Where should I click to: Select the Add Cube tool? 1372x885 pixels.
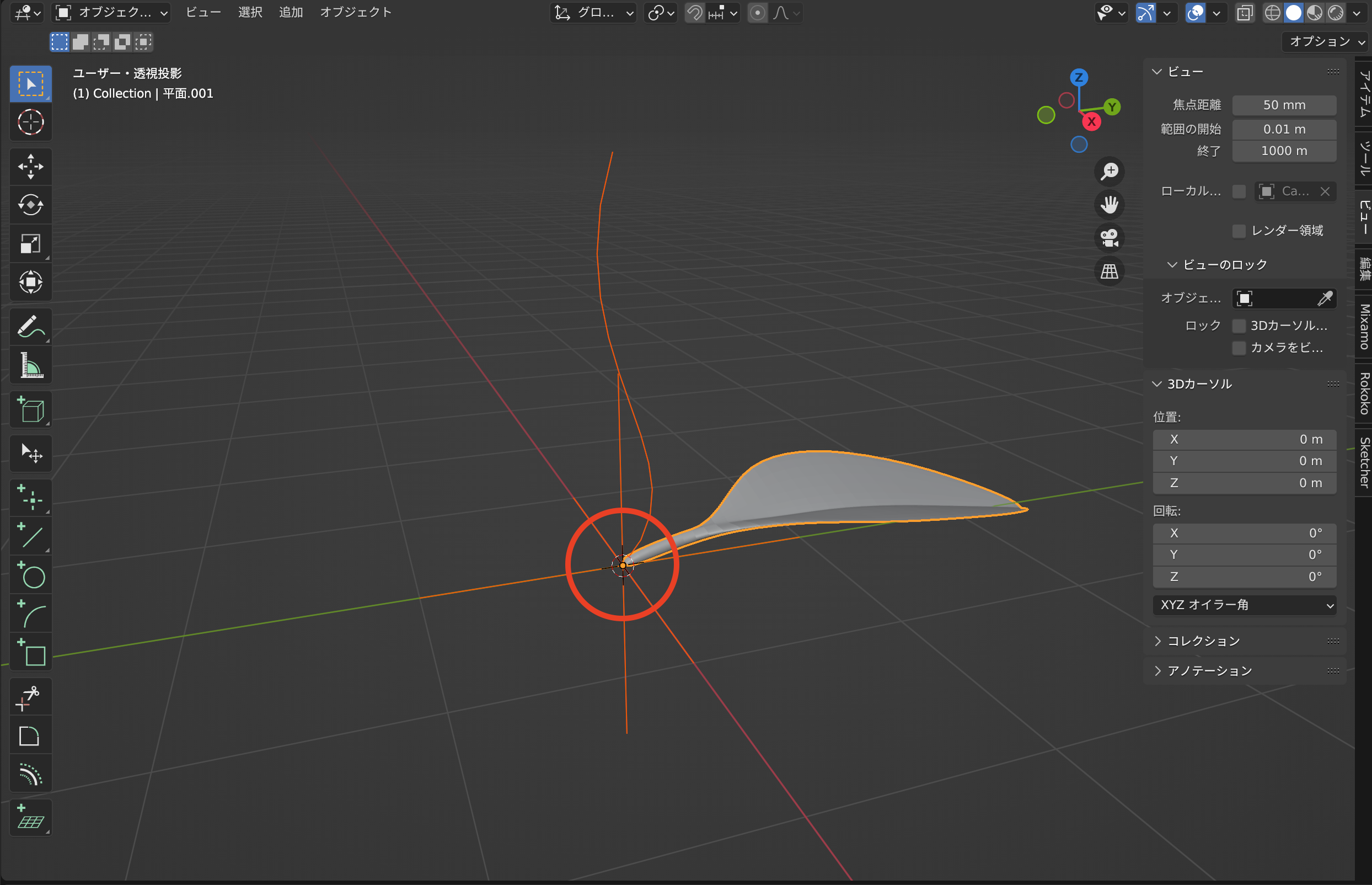tap(30, 410)
